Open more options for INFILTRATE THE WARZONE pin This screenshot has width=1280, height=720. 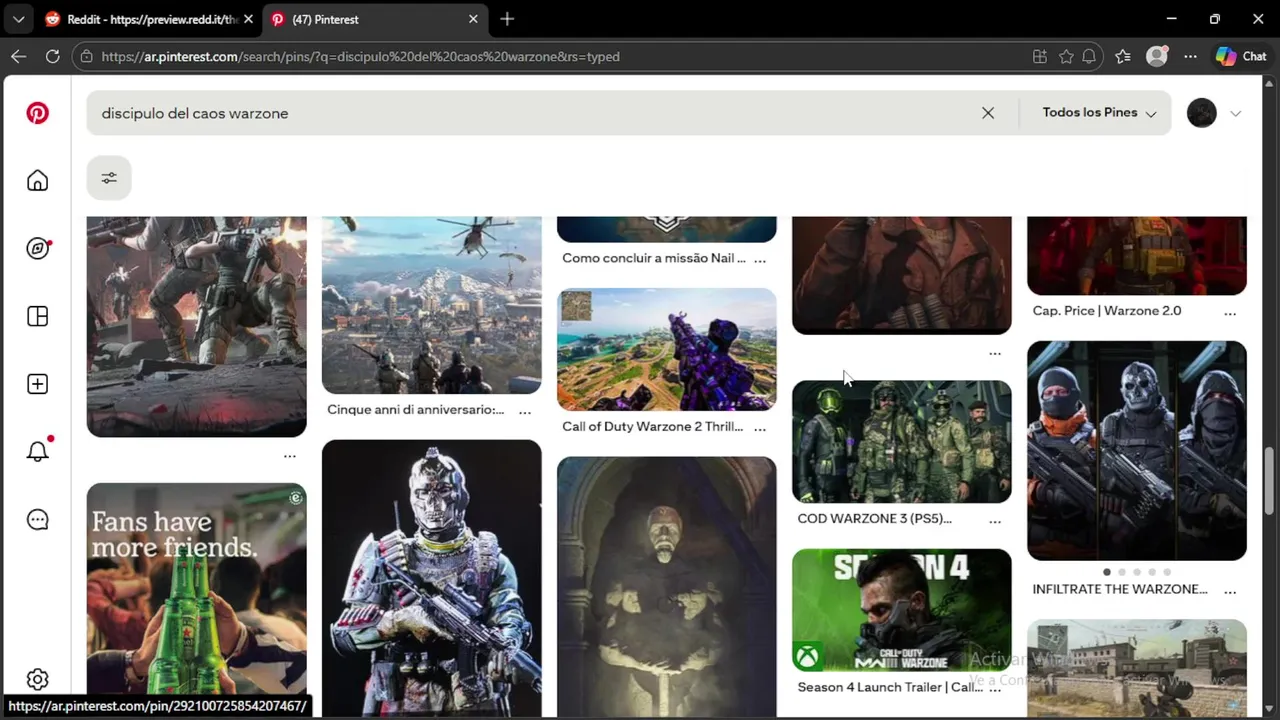(x=1230, y=590)
